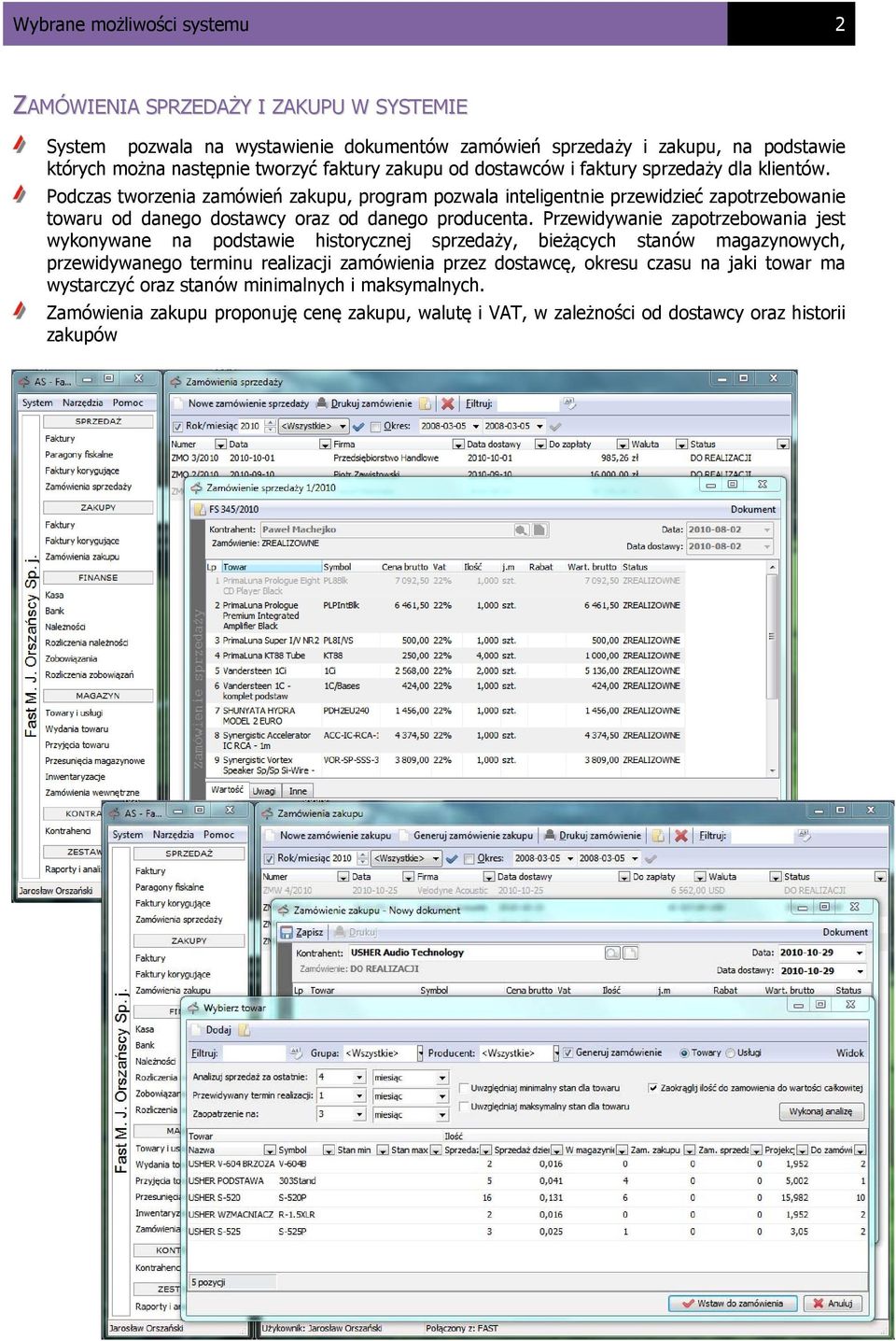Viewport: 896px width, 1341px height.
Task: Open unit dropdown for Przewidywany termin realizacji
Action: [x=442, y=1096]
